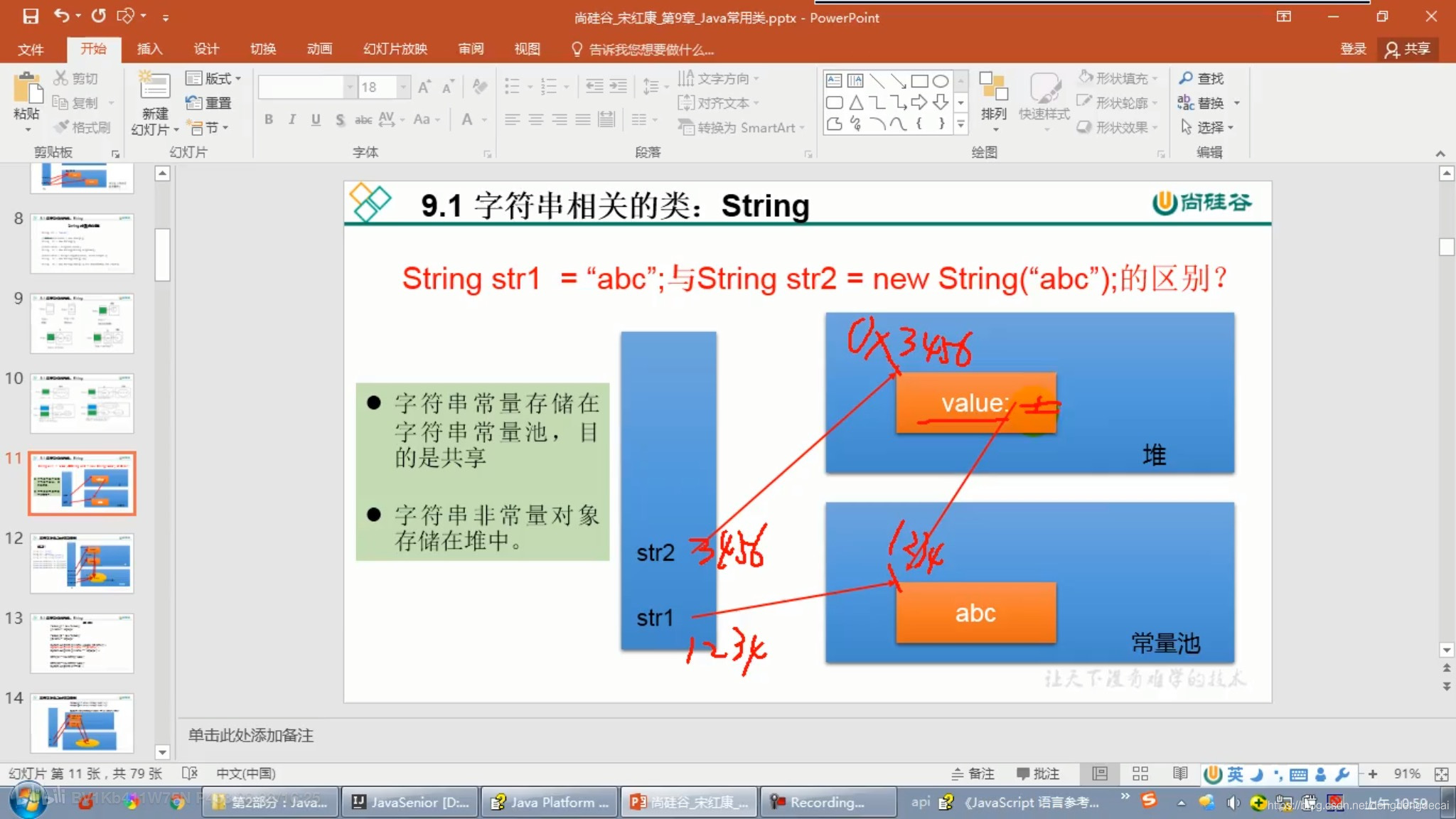Click the zoom in plus button
Image resolution: width=1456 pixels, height=819 pixels.
click(x=1372, y=773)
